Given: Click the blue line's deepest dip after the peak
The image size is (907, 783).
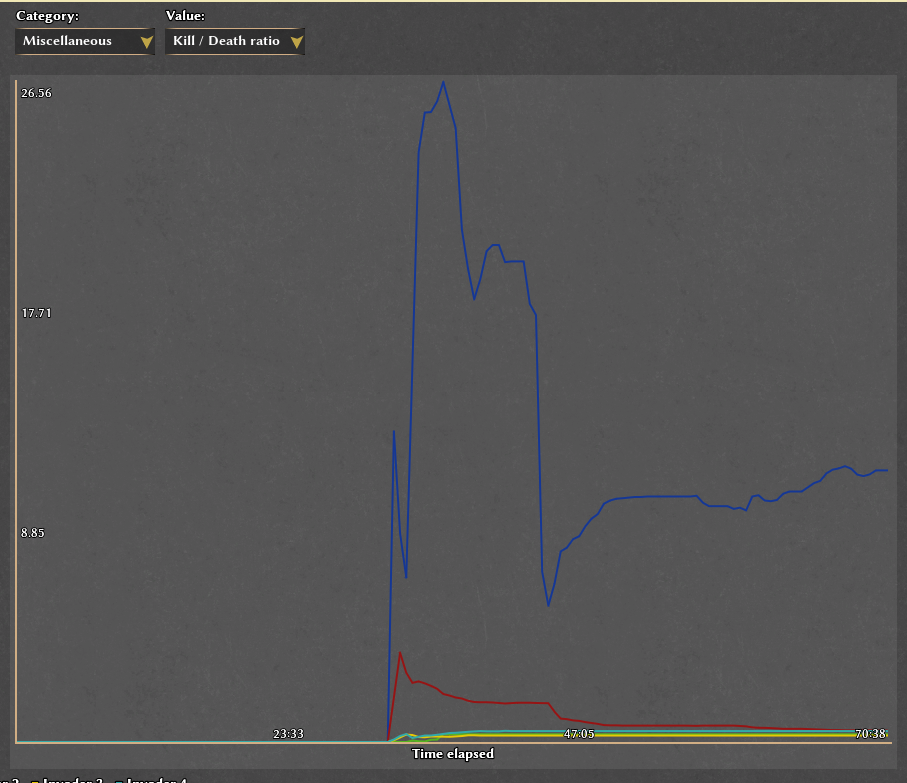Looking at the screenshot, I should tap(548, 605).
